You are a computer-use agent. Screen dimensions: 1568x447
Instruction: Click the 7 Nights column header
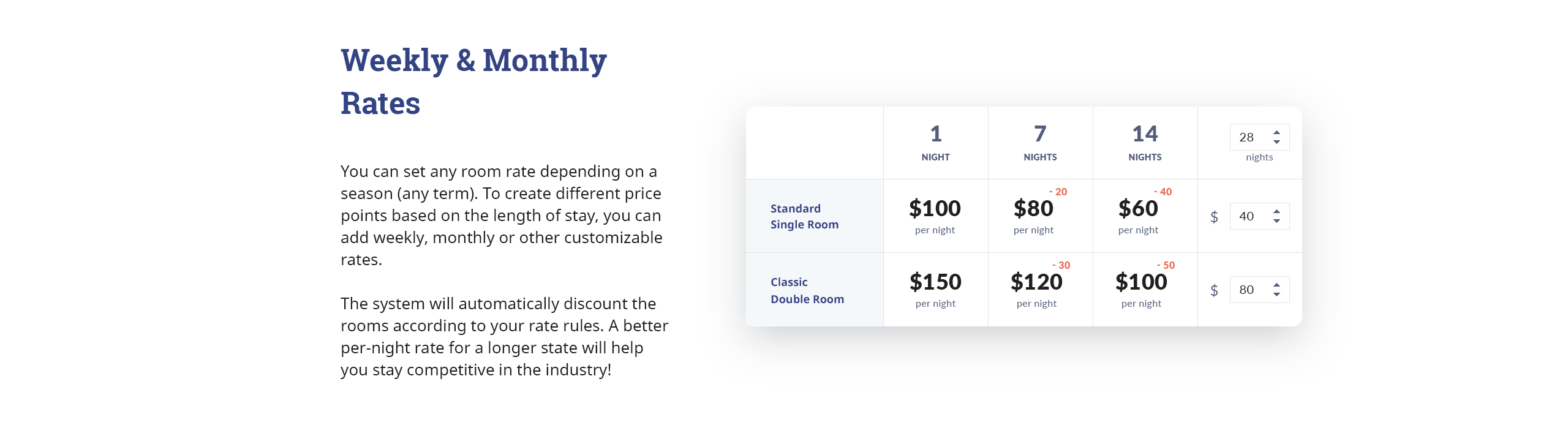(1040, 143)
